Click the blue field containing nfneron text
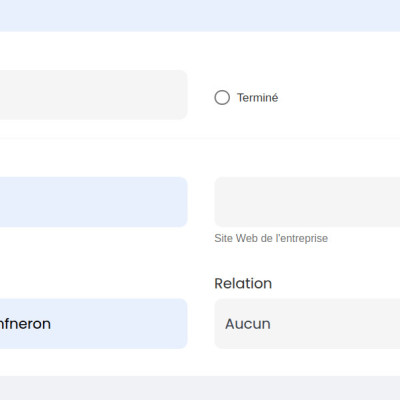The width and height of the screenshot is (400, 400). (x=94, y=324)
